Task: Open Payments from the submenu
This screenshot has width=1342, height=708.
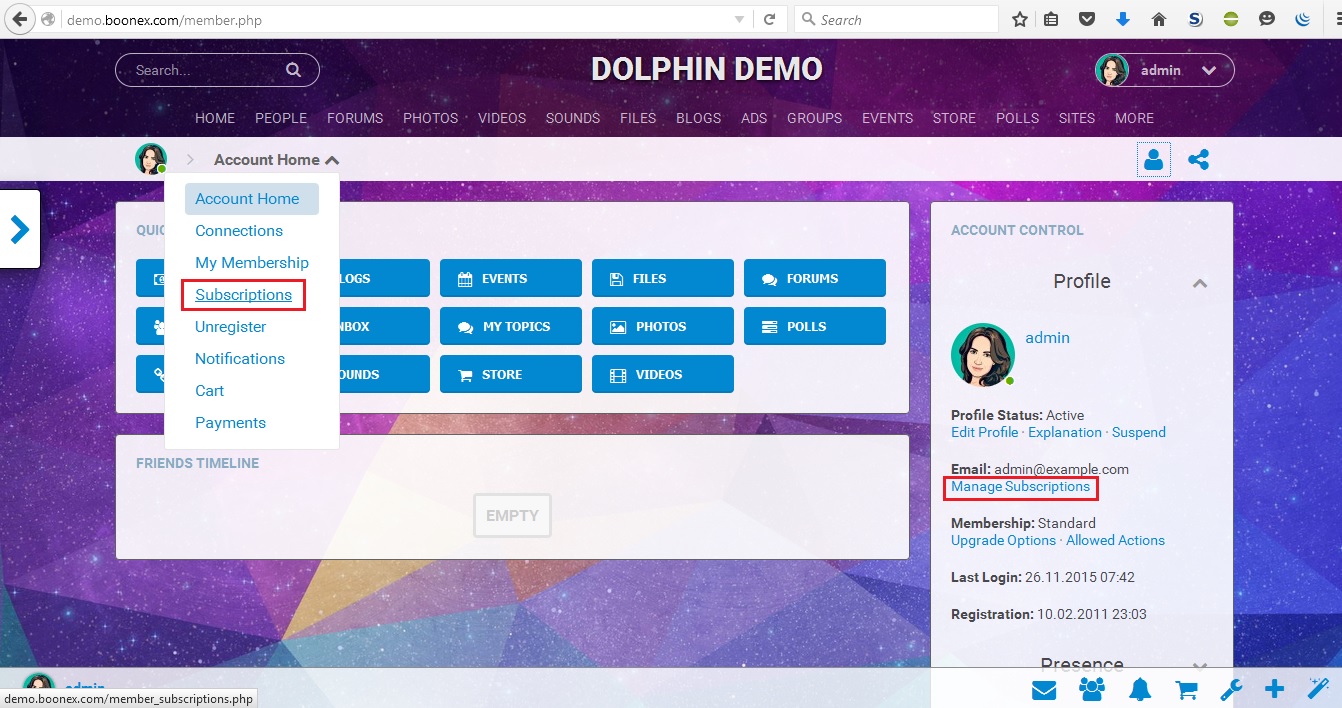Action: pyautogui.click(x=230, y=423)
